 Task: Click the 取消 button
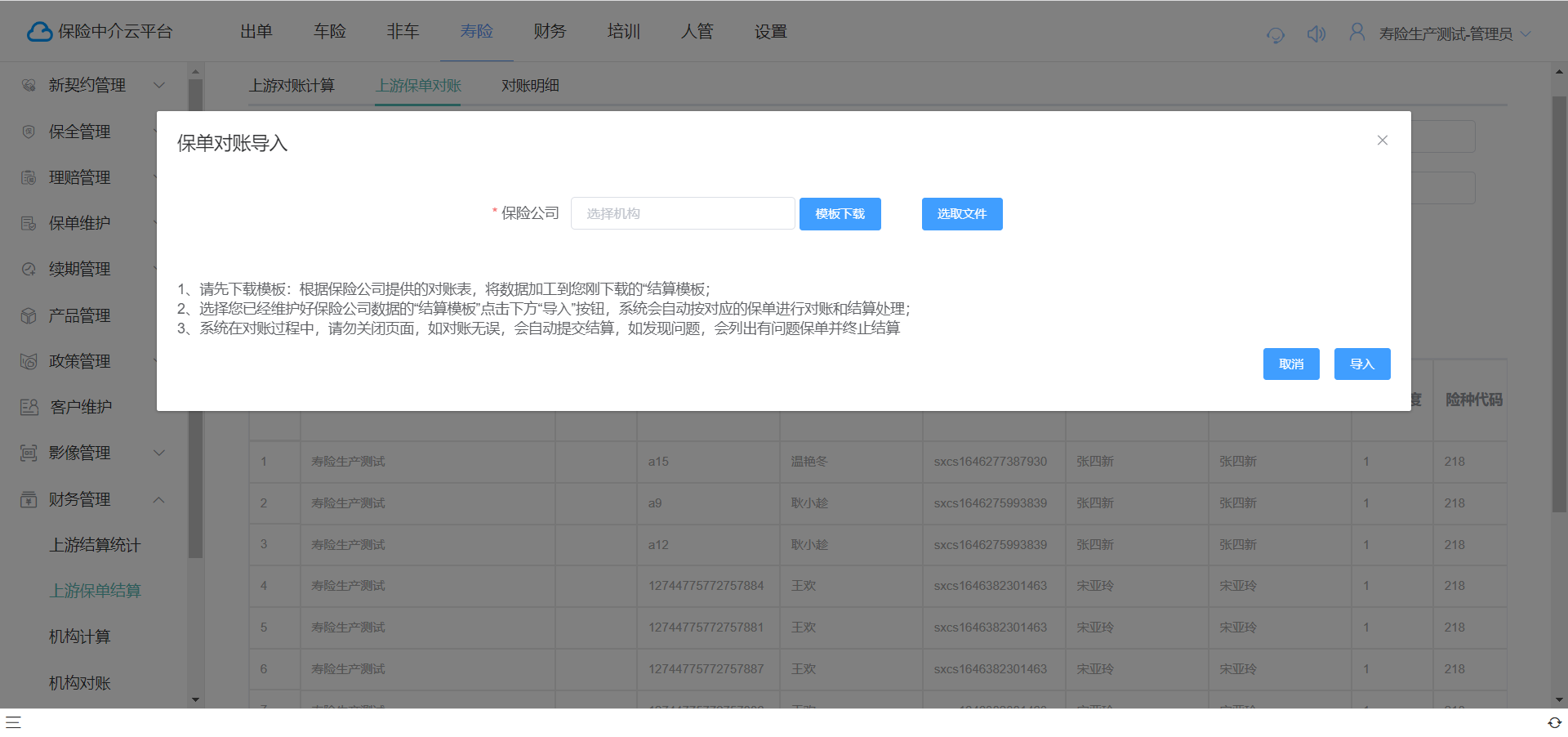coord(1291,364)
